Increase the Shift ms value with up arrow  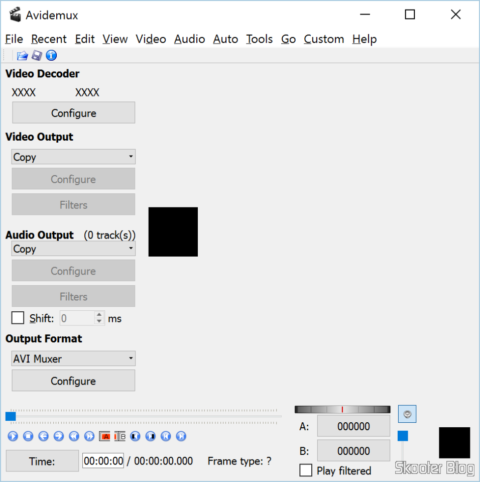click(99, 314)
